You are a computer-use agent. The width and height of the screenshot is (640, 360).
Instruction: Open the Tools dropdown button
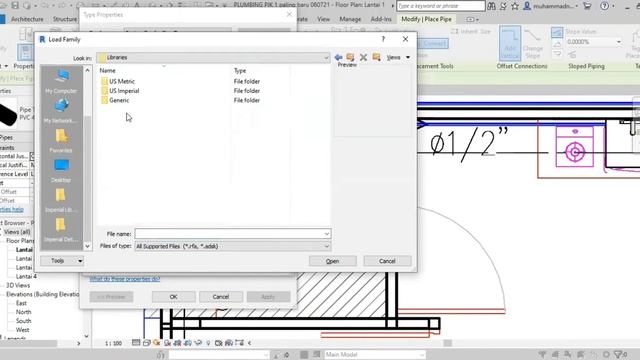point(62,260)
